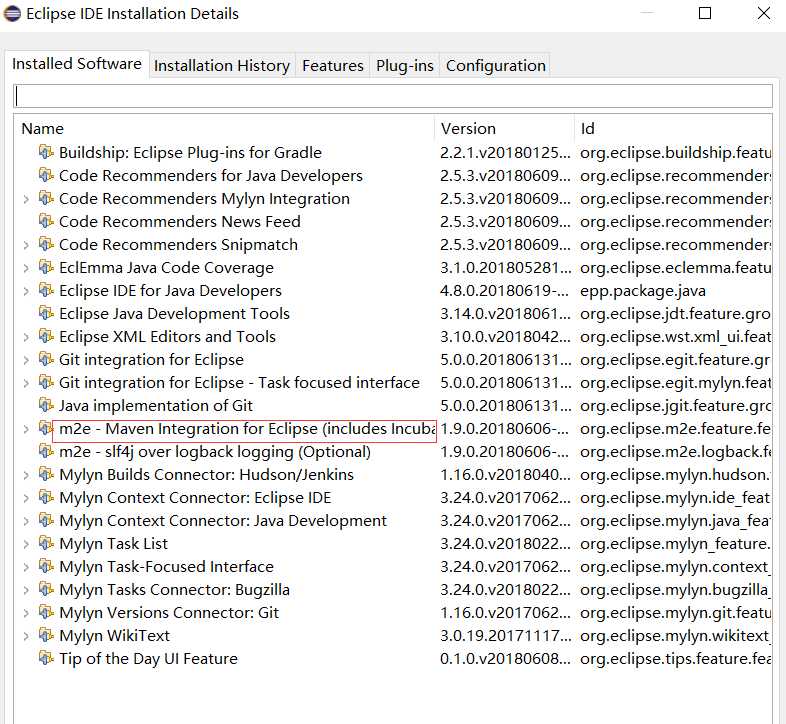Click the Java implementation of Git icon
Image resolution: width=786 pixels, height=724 pixels.
pos(46,405)
